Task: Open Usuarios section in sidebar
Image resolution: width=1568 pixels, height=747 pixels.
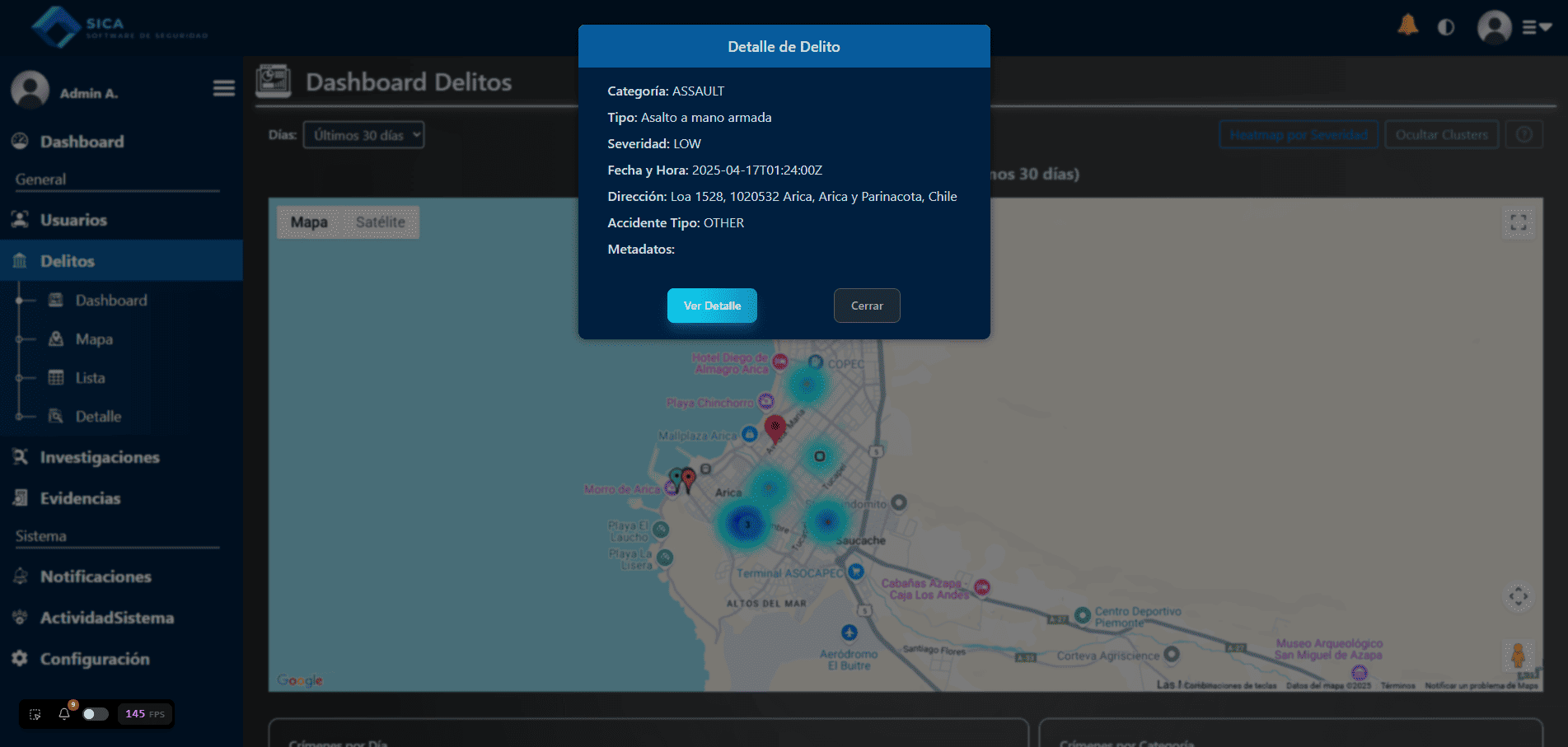Action: pos(73,220)
